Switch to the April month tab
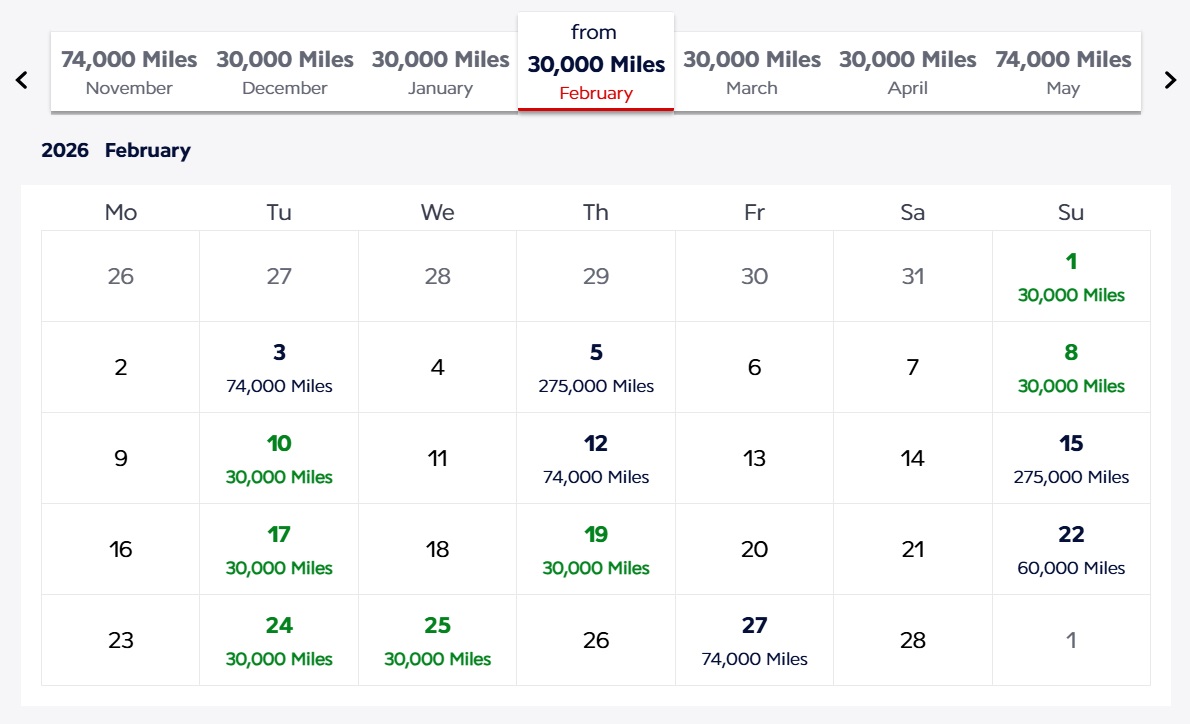This screenshot has width=1190, height=724. tap(908, 72)
